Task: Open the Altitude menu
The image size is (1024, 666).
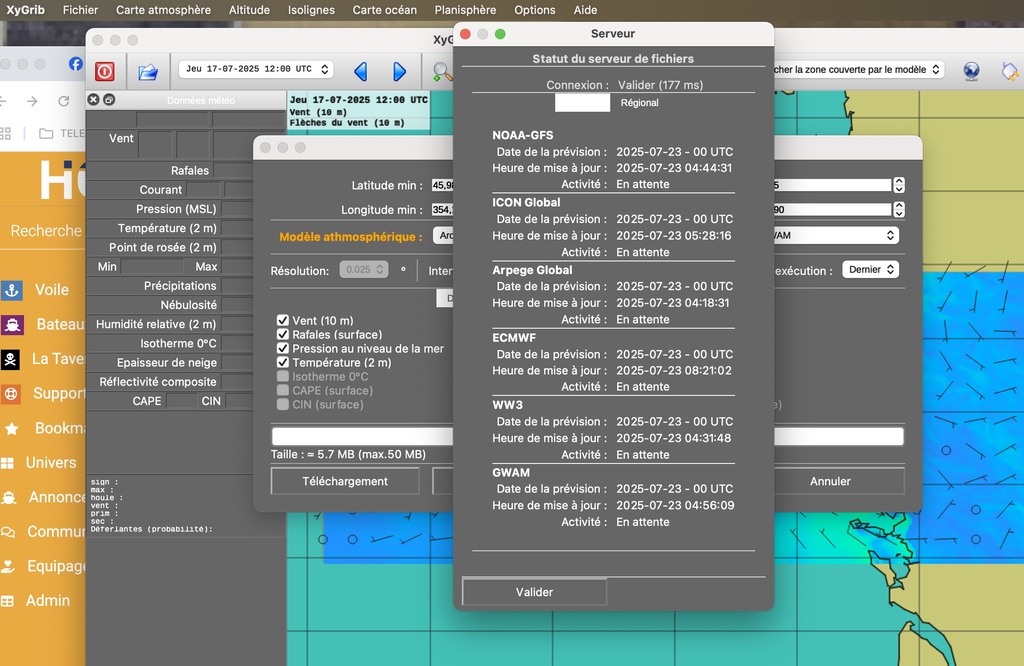Action: (x=249, y=10)
